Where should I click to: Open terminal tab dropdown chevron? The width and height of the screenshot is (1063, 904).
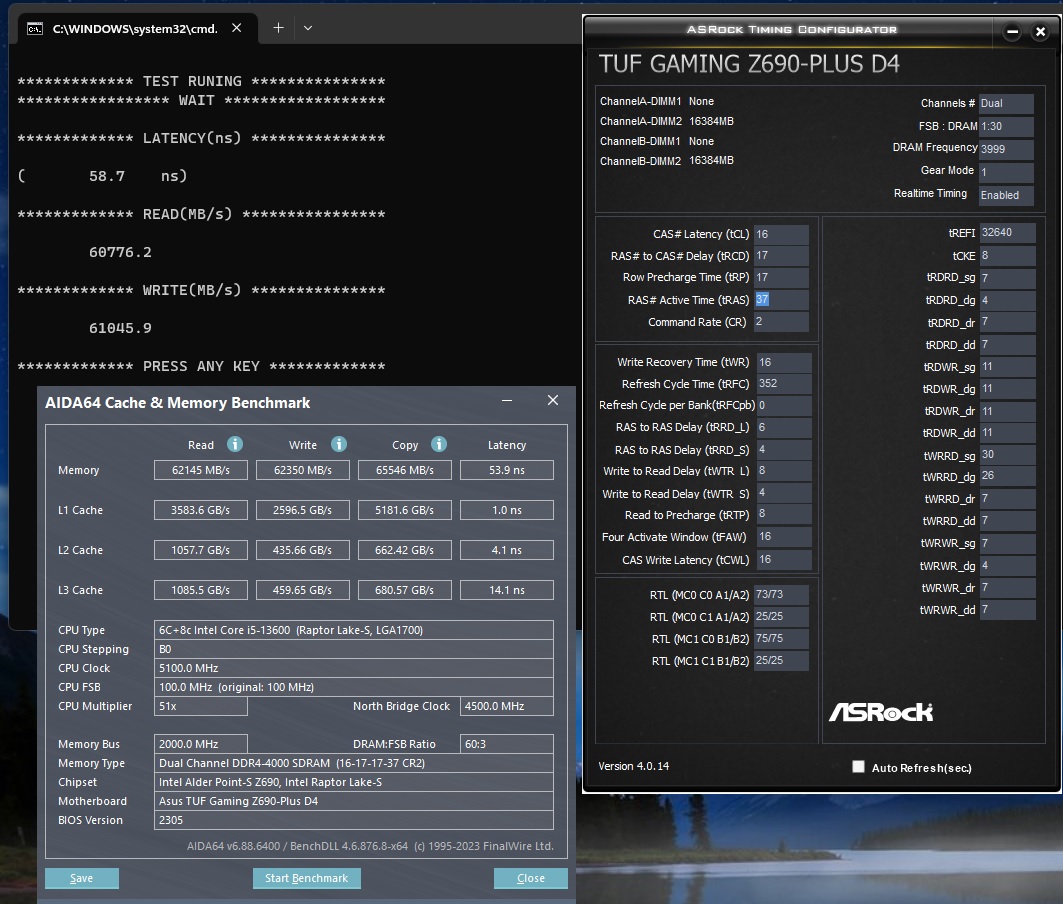point(308,28)
